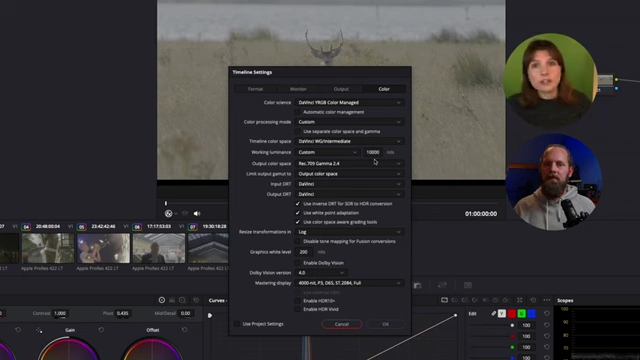Click the viewer scrubber playhead
The image size is (640, 360).
coord(166,203)
